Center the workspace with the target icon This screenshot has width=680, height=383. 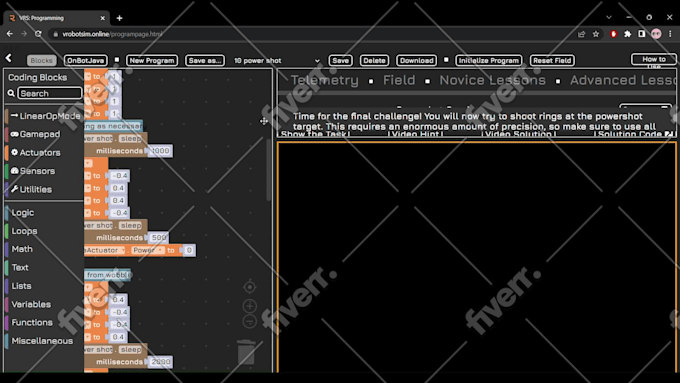249,287
